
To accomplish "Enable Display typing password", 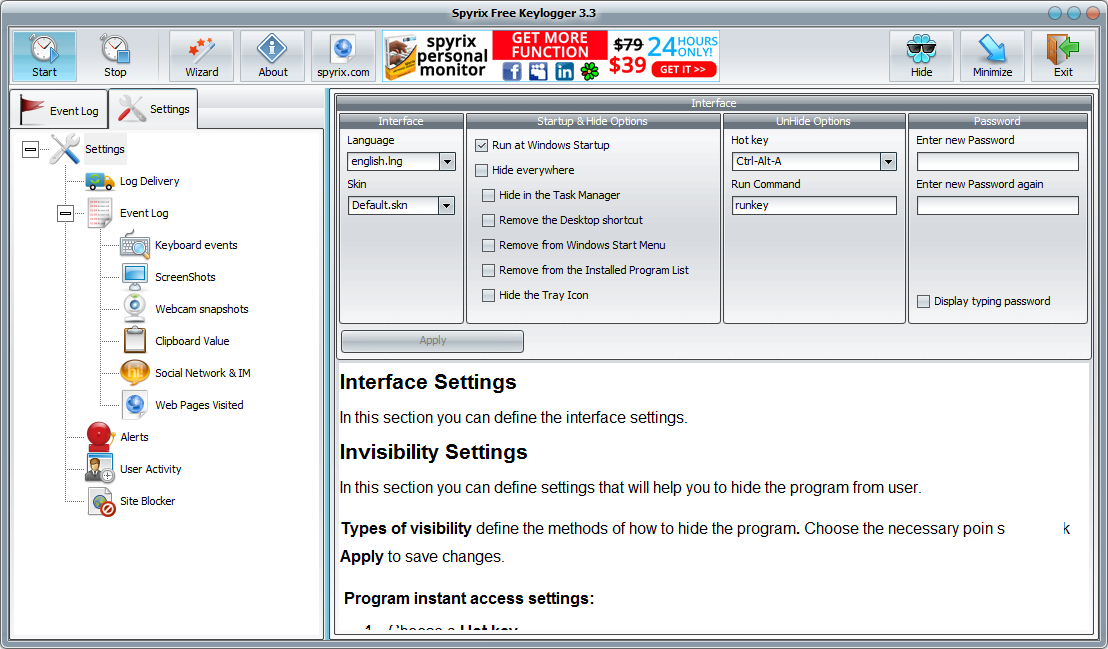I will (x=923, y=301).
